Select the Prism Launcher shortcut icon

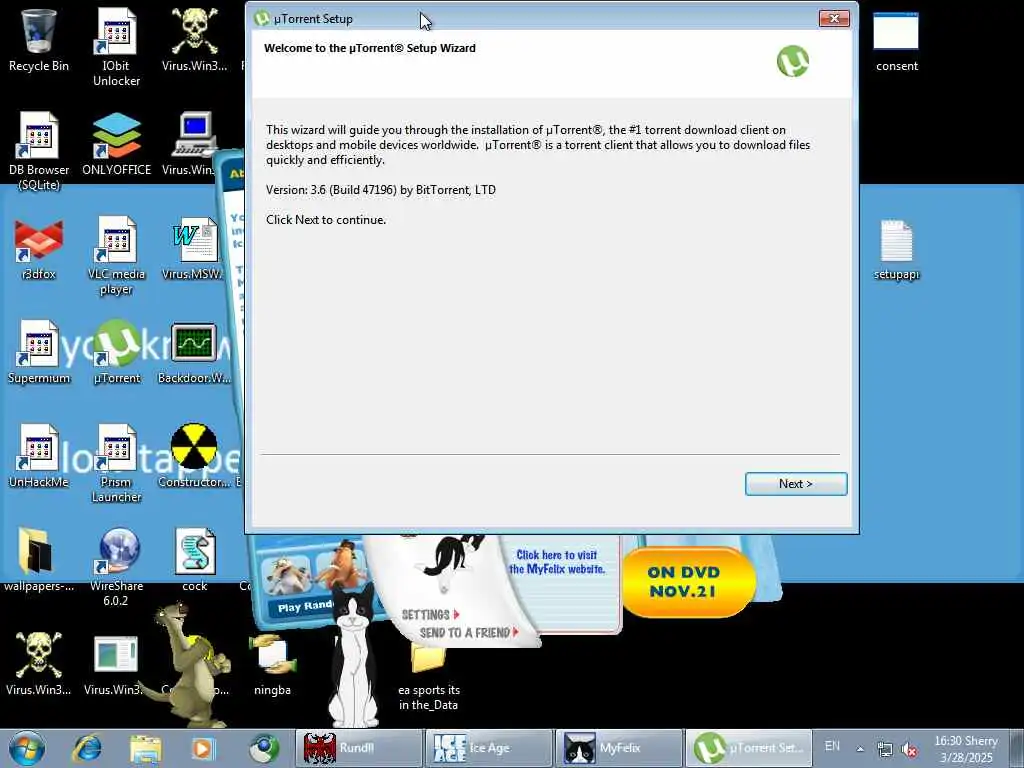click(x=116, y=464)
